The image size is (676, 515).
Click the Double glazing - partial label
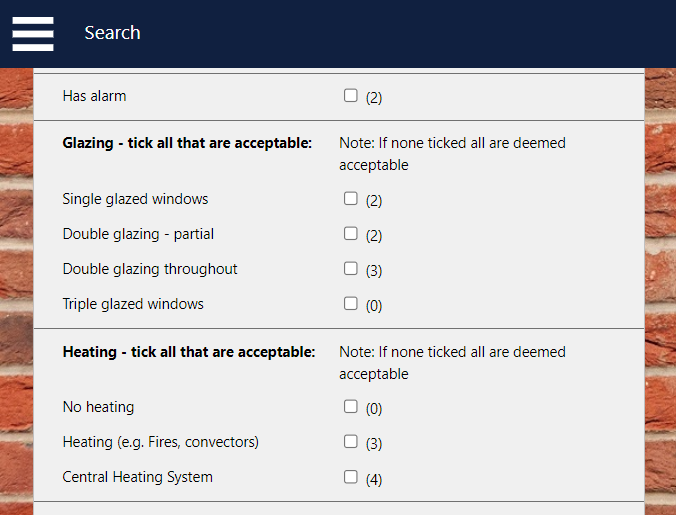[138, 234]
